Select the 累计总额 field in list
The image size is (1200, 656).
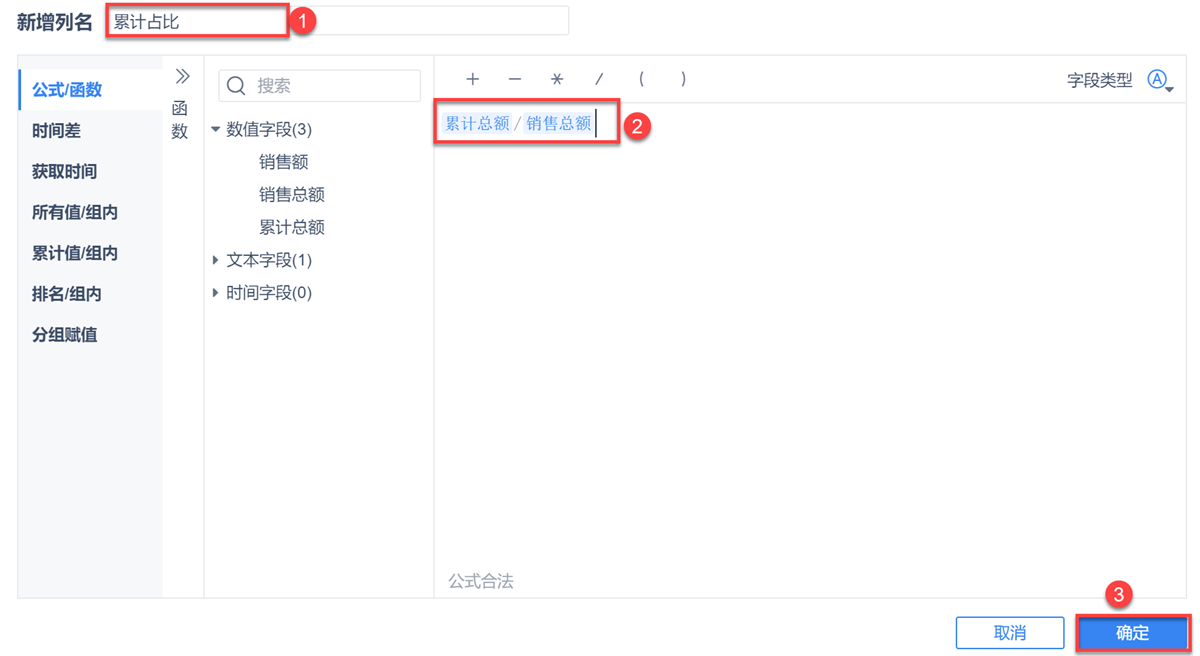click(292, 228)
